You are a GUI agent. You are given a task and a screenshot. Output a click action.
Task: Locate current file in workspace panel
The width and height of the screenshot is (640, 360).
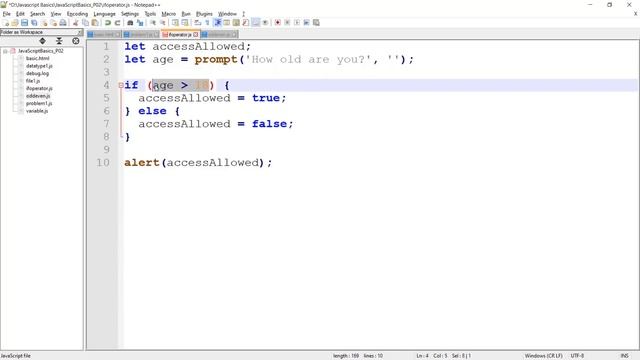click(76, 41)
